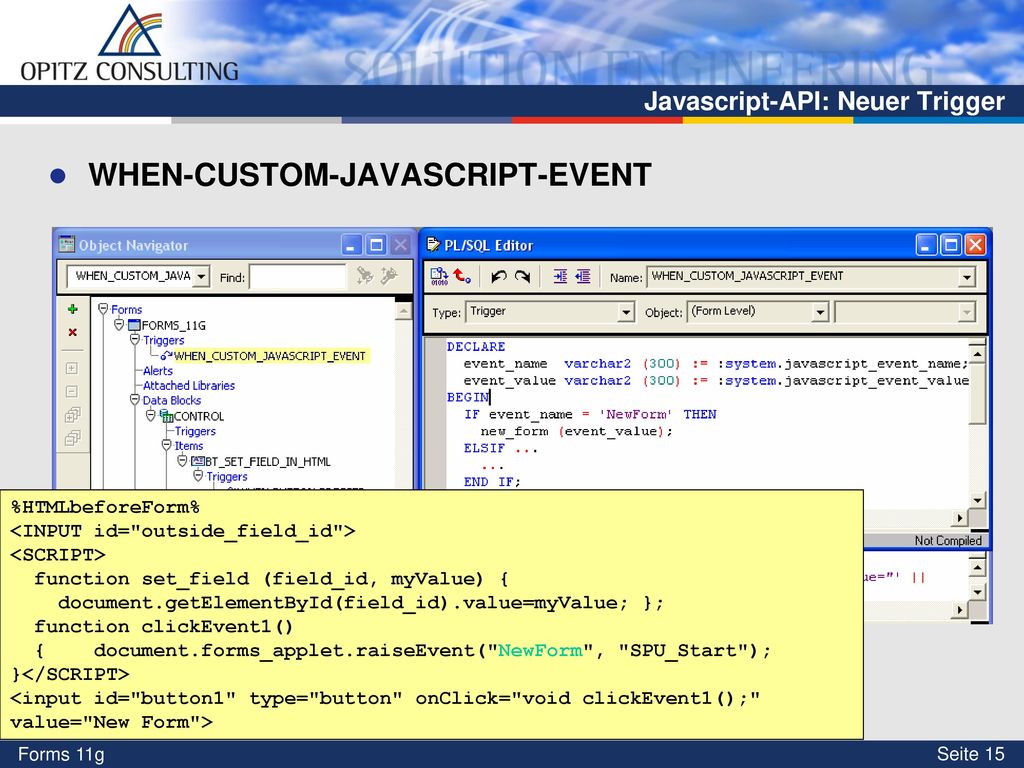Viewport: 1024px width, 768px height.
Task: Click the Find input field
Action: 297,277
